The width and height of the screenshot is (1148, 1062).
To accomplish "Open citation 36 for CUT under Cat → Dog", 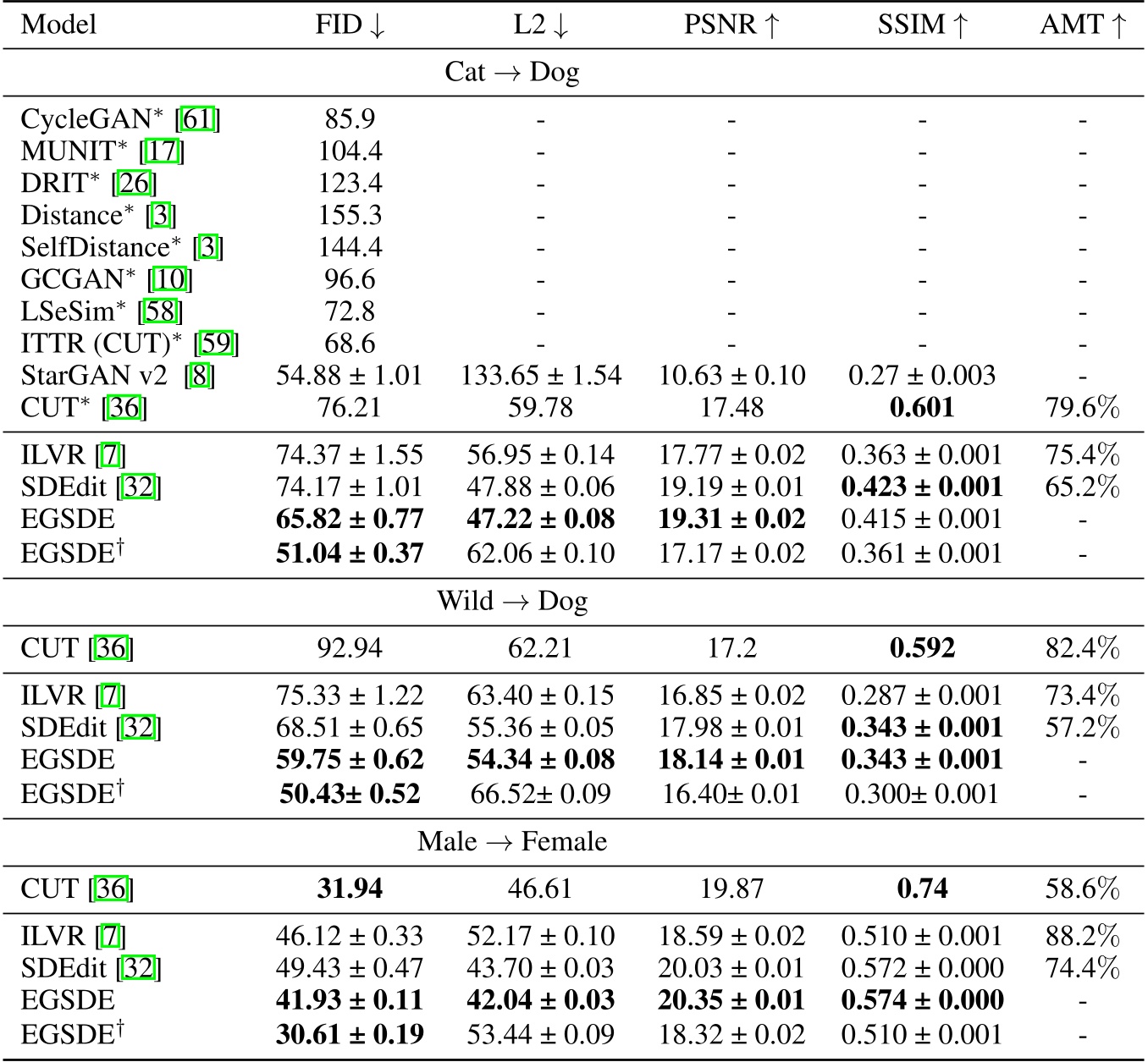I will 124,409.
